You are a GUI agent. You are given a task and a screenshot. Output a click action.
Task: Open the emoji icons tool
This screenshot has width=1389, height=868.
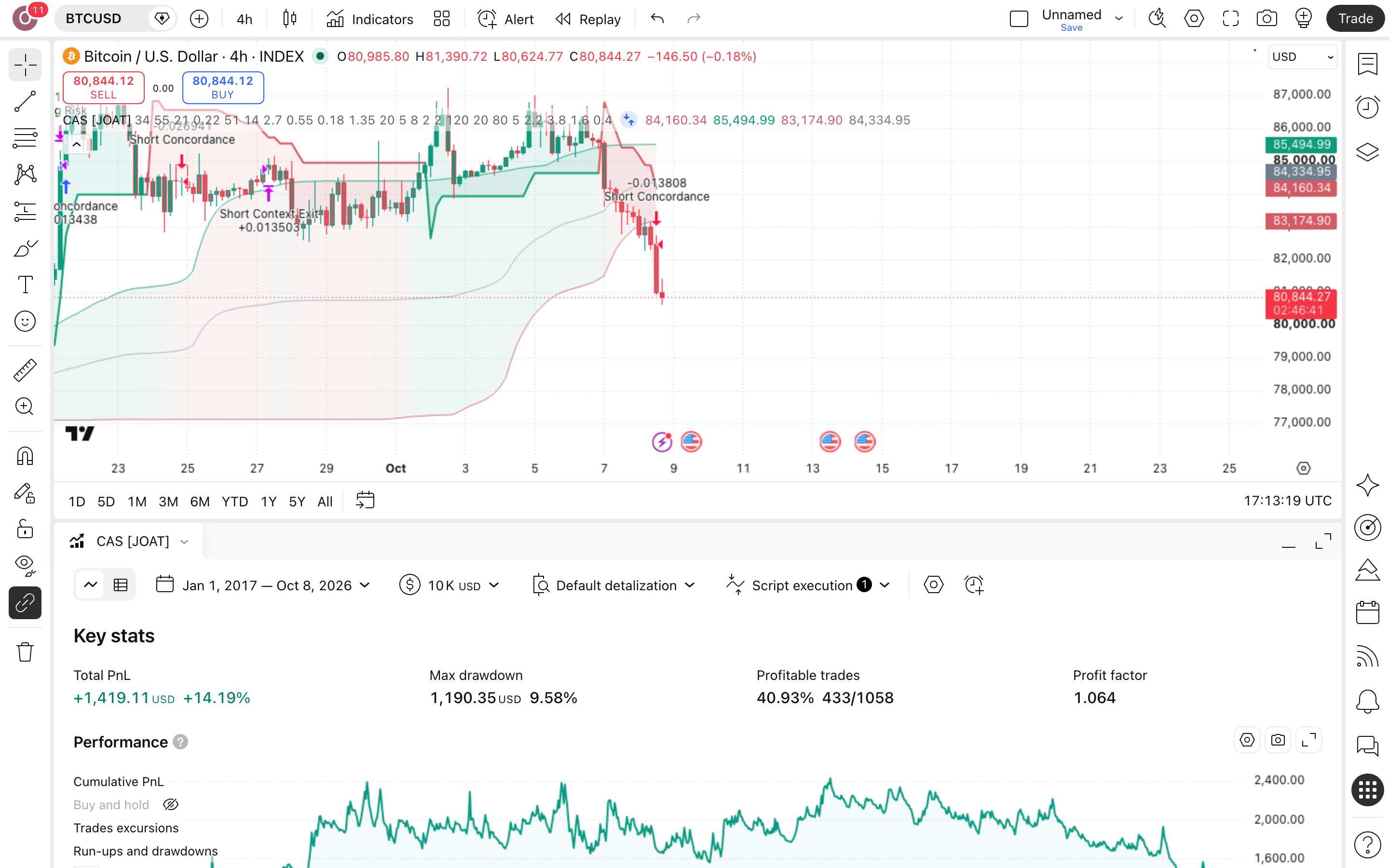(25, 322)
